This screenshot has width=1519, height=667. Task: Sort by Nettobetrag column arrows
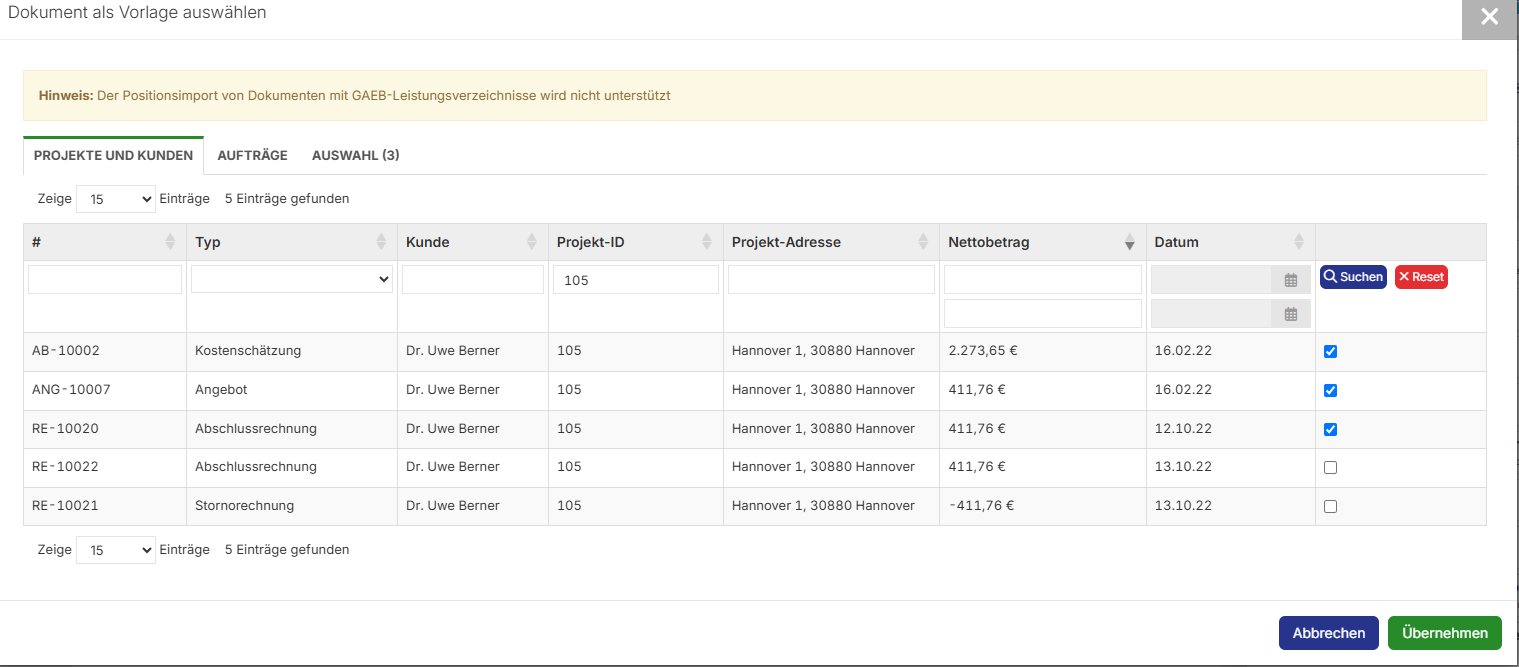1130,242
